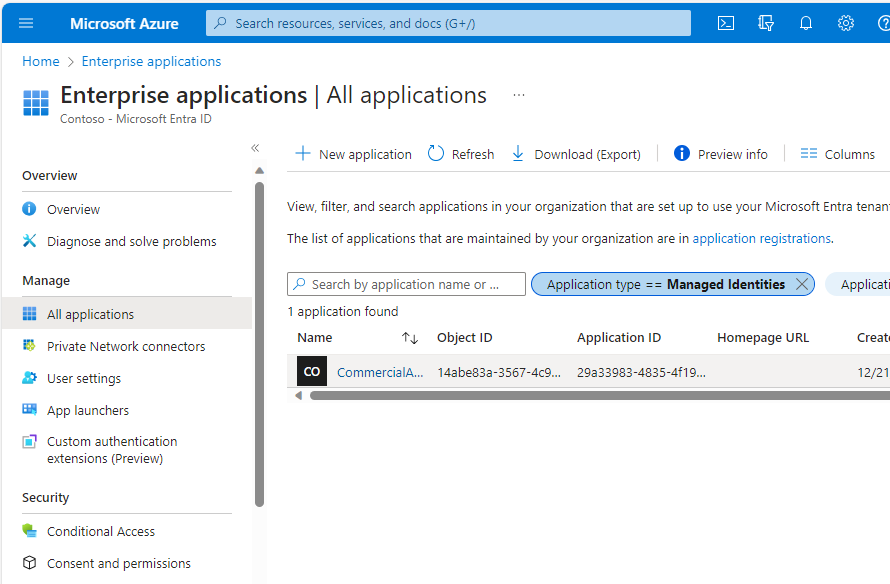Viewport: 890px width, 584px height.
Task: Click the Preview info icon
Action: coord(681,154)
